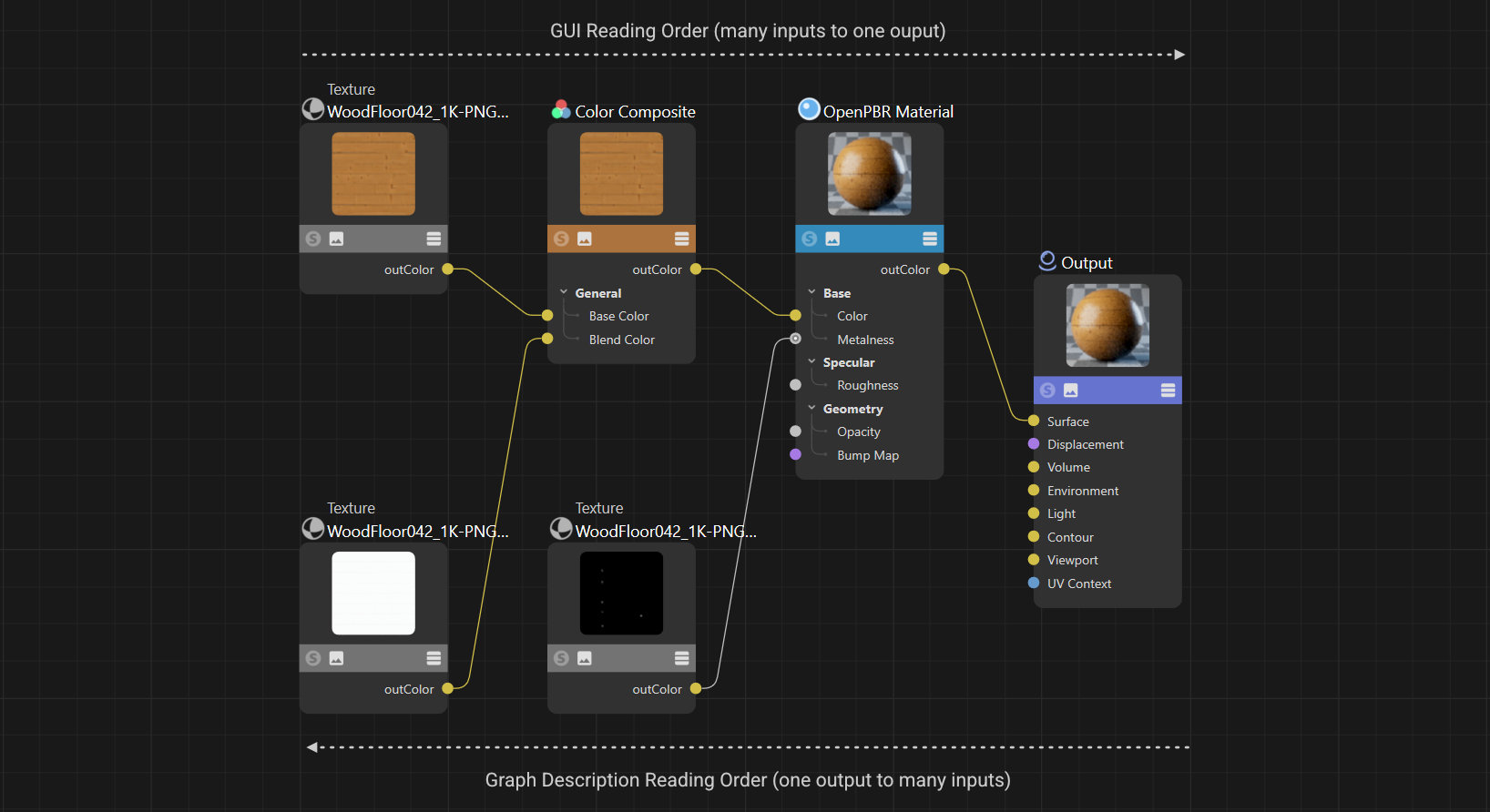
Task: Open the hamburger menu on Output node
Action: 1168,391
